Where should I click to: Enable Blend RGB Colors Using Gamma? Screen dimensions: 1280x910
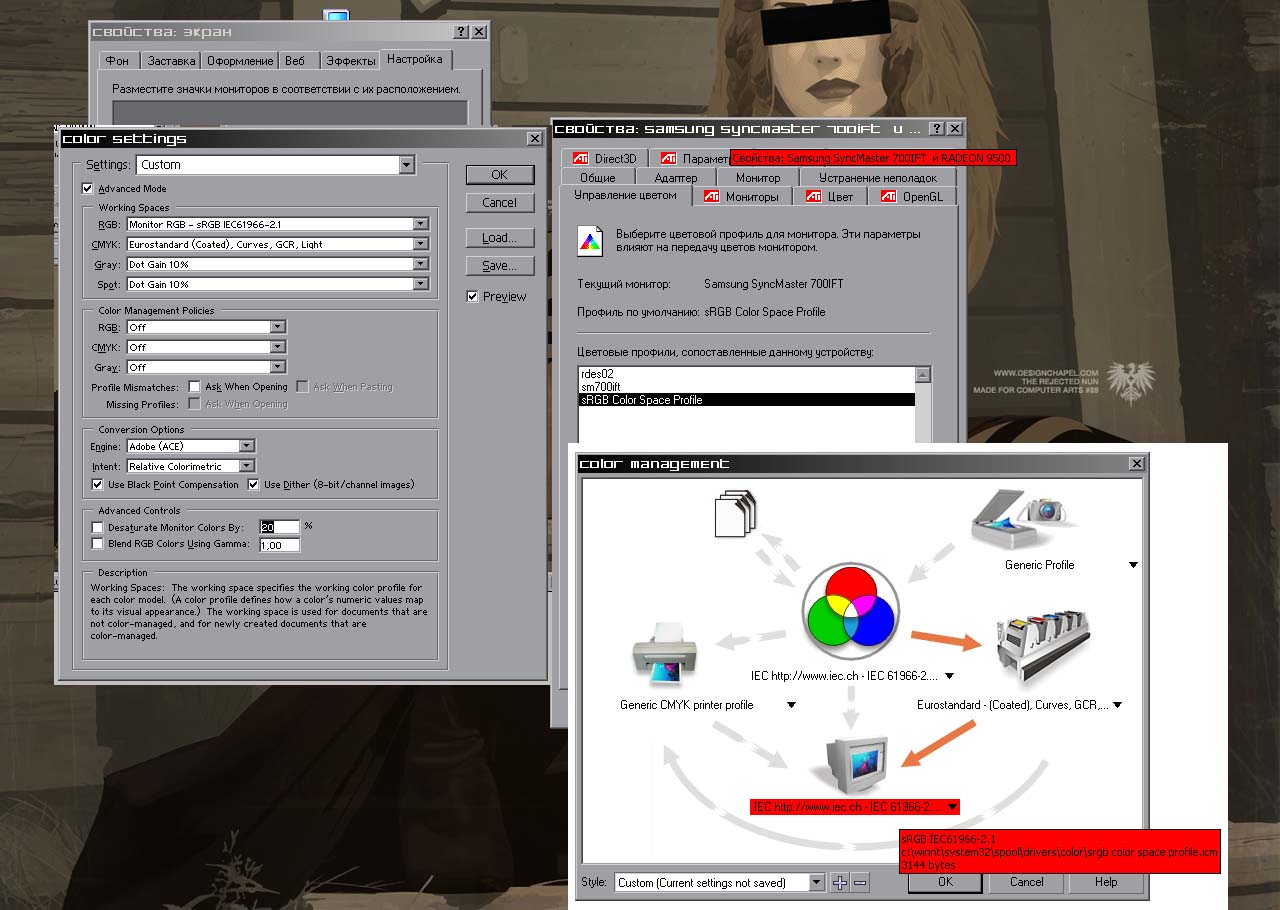(x=98, y=544)
